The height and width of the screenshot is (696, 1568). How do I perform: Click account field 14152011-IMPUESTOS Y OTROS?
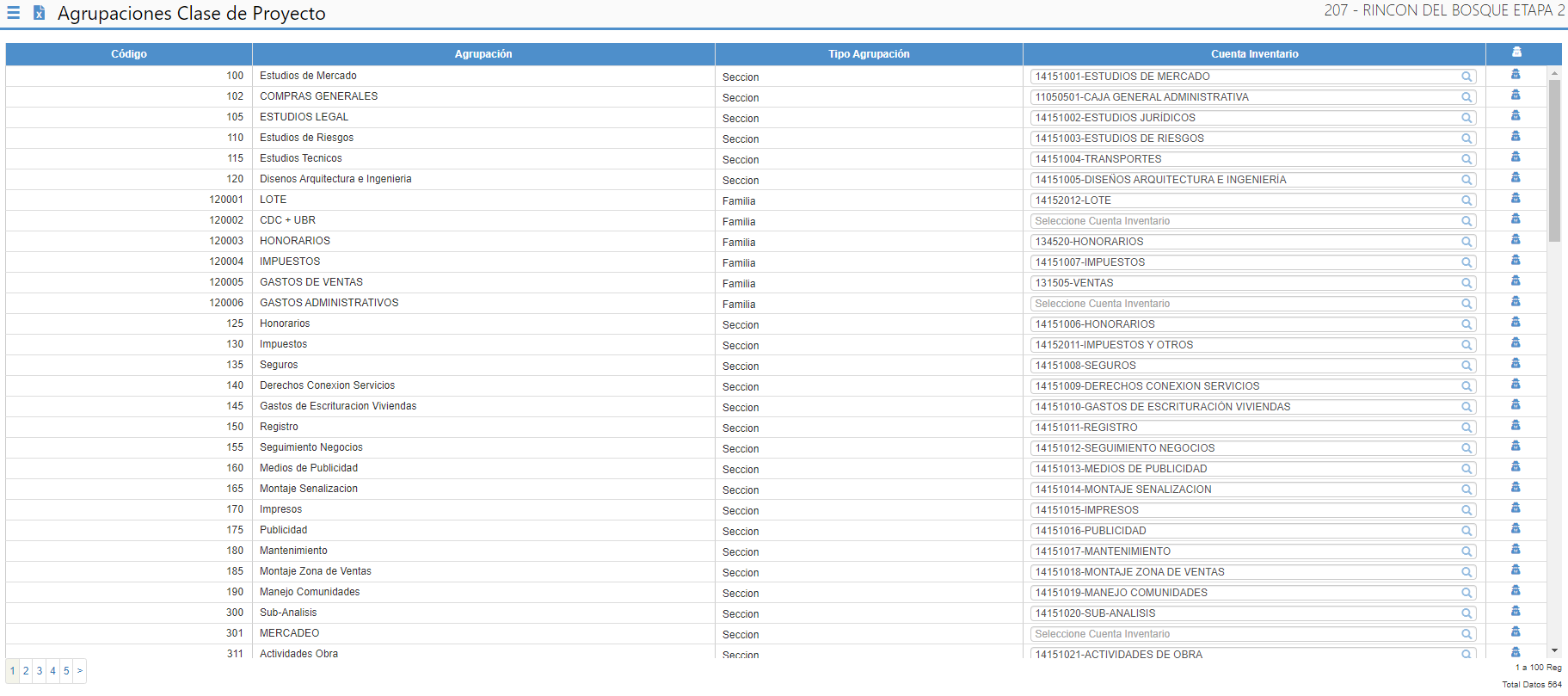(x=1253, y=345)
